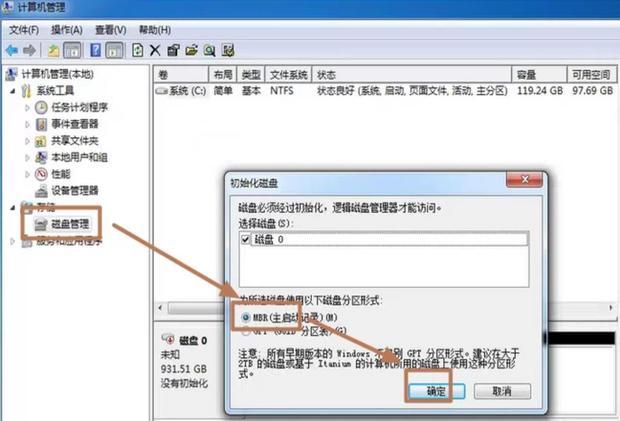Click the magnifier search toolbar icon

click(x=210, y=49)
